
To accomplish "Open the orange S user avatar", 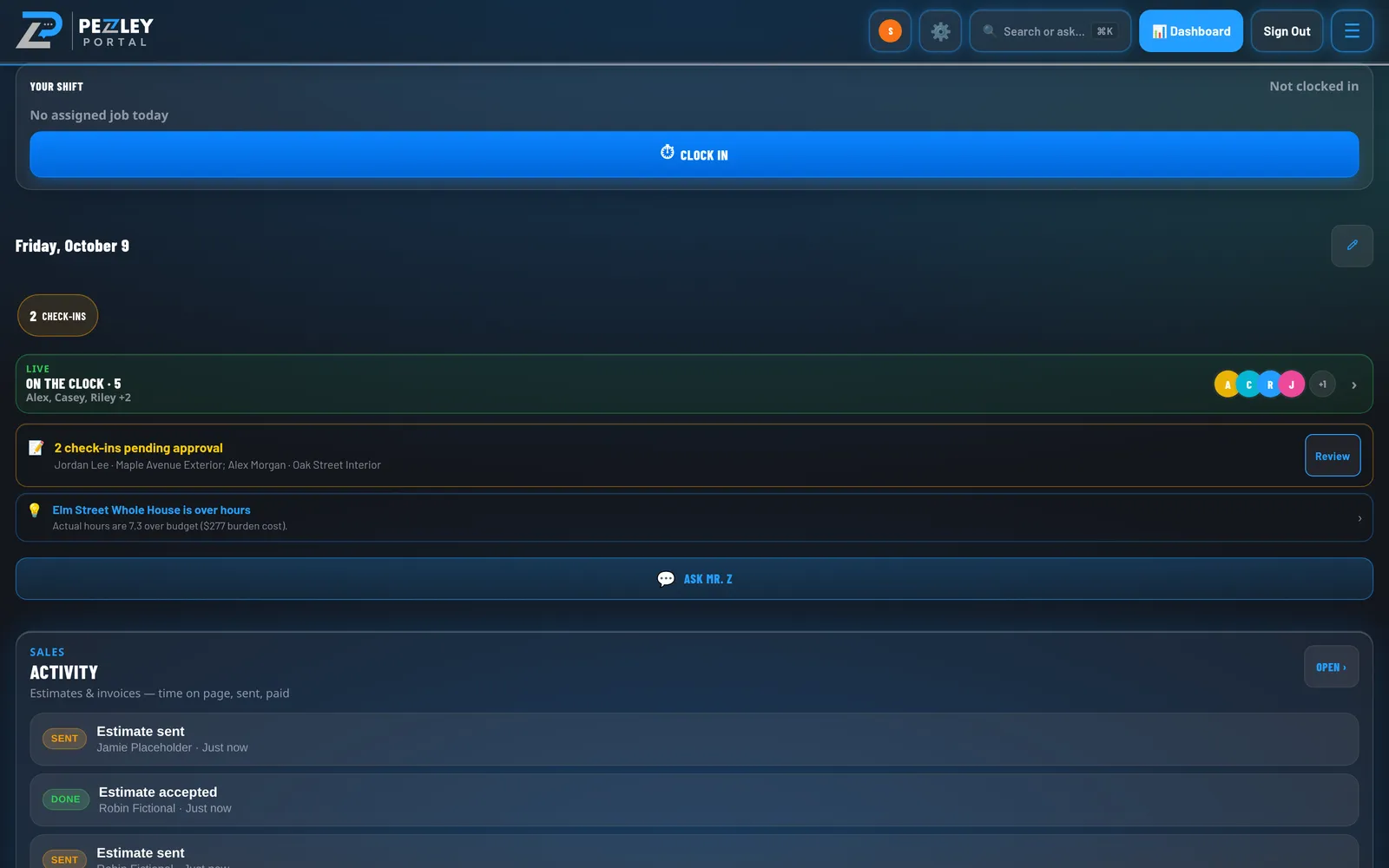I will point(890,31).
